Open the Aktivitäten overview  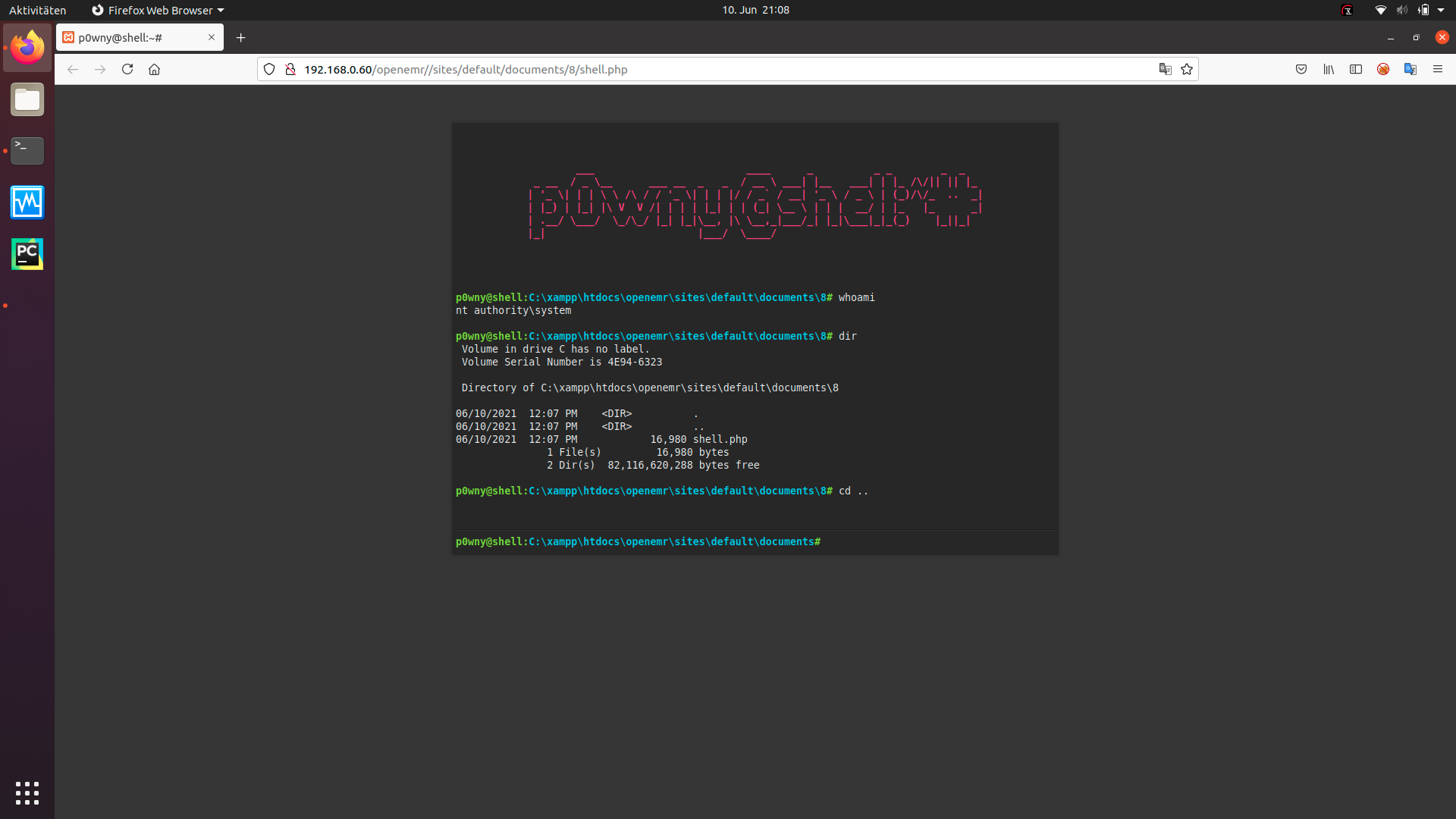point(38,10)
